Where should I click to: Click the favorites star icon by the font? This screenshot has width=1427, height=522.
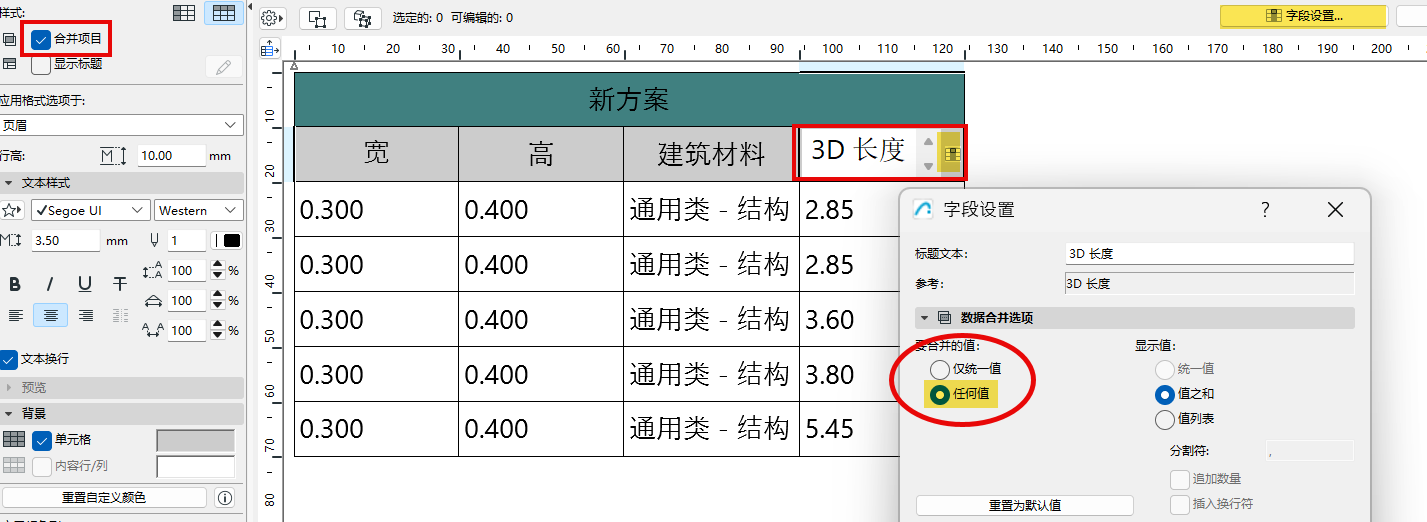12,211
